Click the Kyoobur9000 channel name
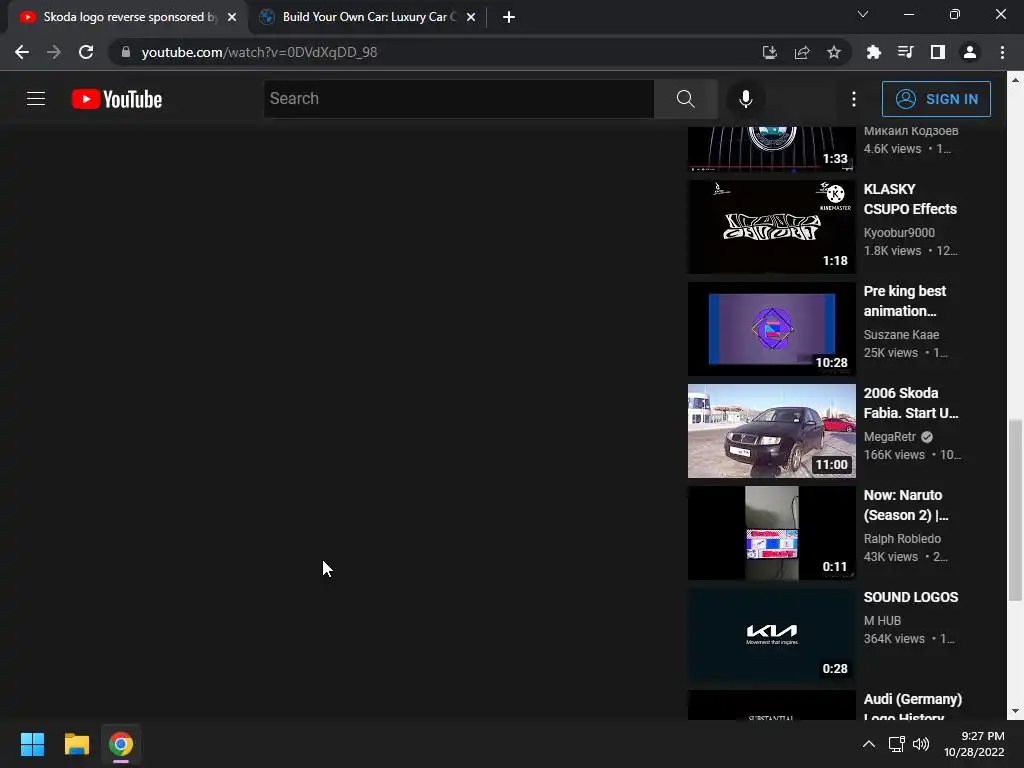Viewport: 1024px width, 768px height. click(899, 232)
